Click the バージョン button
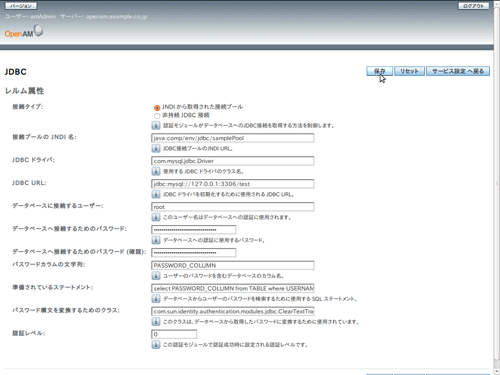 pyautogui.click(x=20, y=6)
